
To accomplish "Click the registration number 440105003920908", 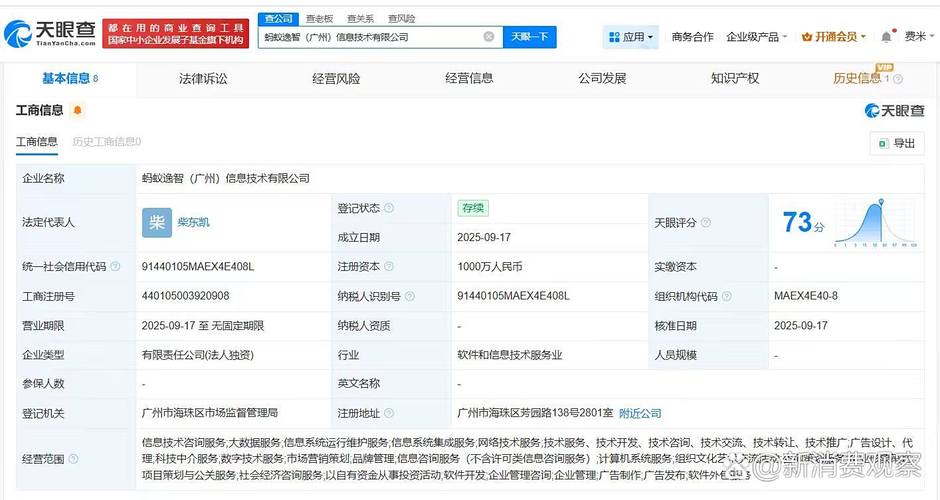I will [185, 296].
